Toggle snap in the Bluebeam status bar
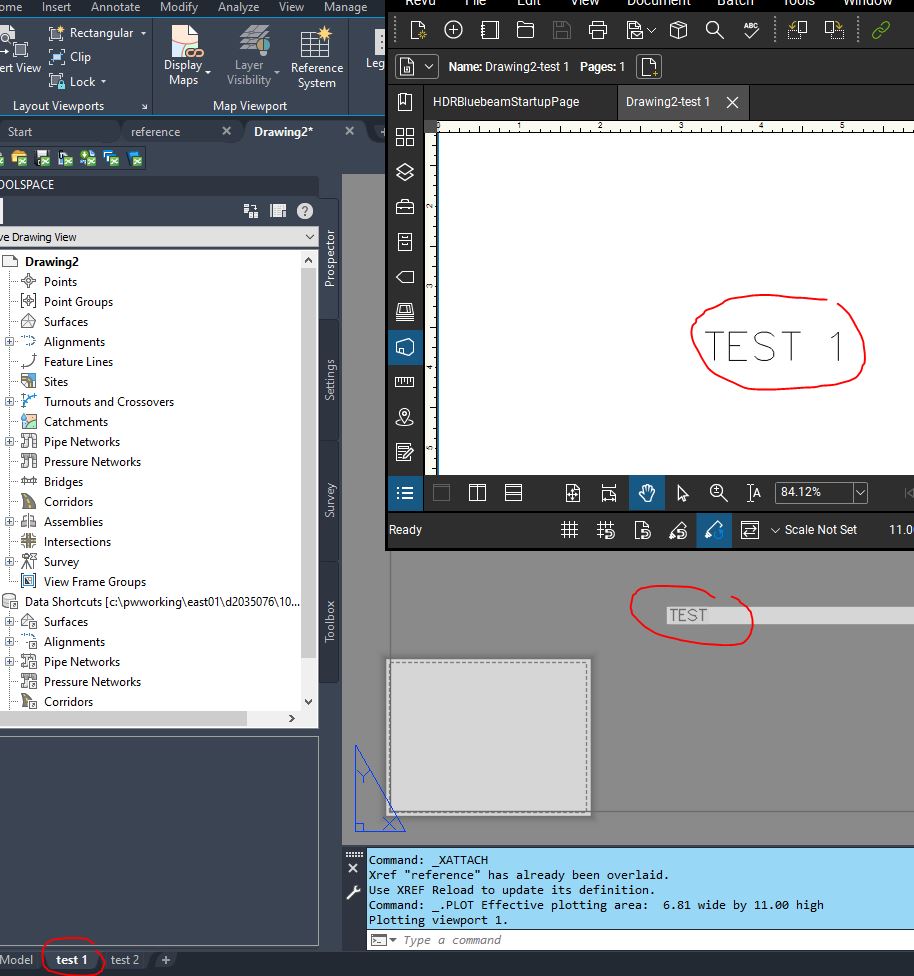 pyautogui.click(x=606, y=530)
